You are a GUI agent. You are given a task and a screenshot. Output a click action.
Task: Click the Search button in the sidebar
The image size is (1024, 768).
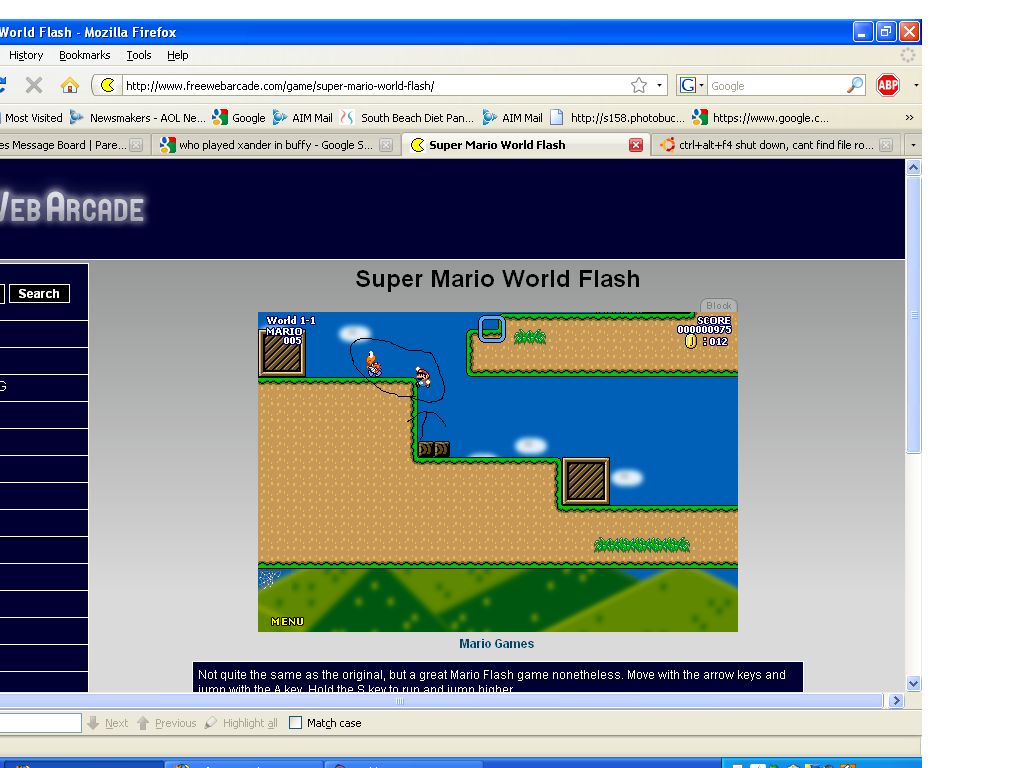[x=39, y=293]
